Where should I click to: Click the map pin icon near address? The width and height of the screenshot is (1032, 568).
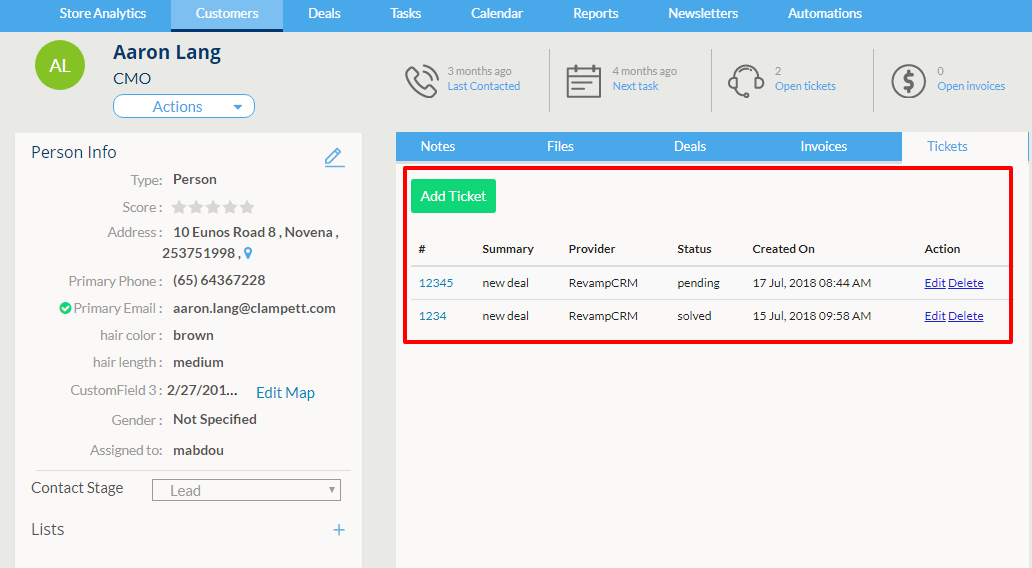(x=248, y=253)
